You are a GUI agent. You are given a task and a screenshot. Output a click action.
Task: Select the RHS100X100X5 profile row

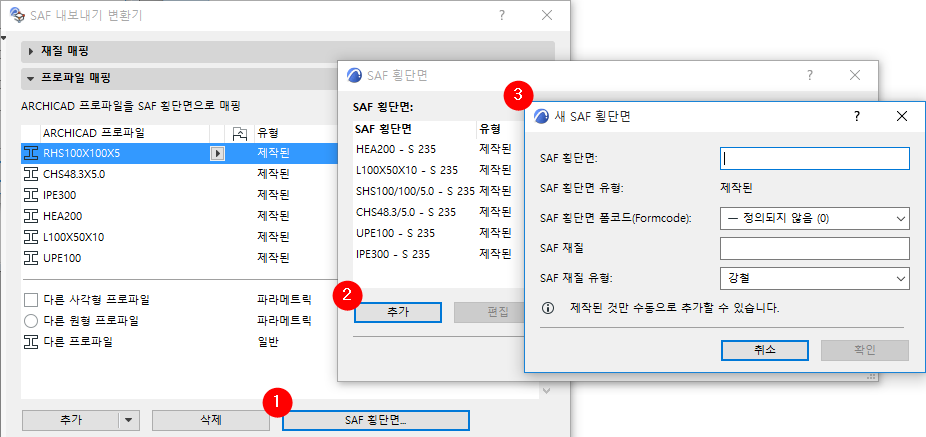[179, 153]
